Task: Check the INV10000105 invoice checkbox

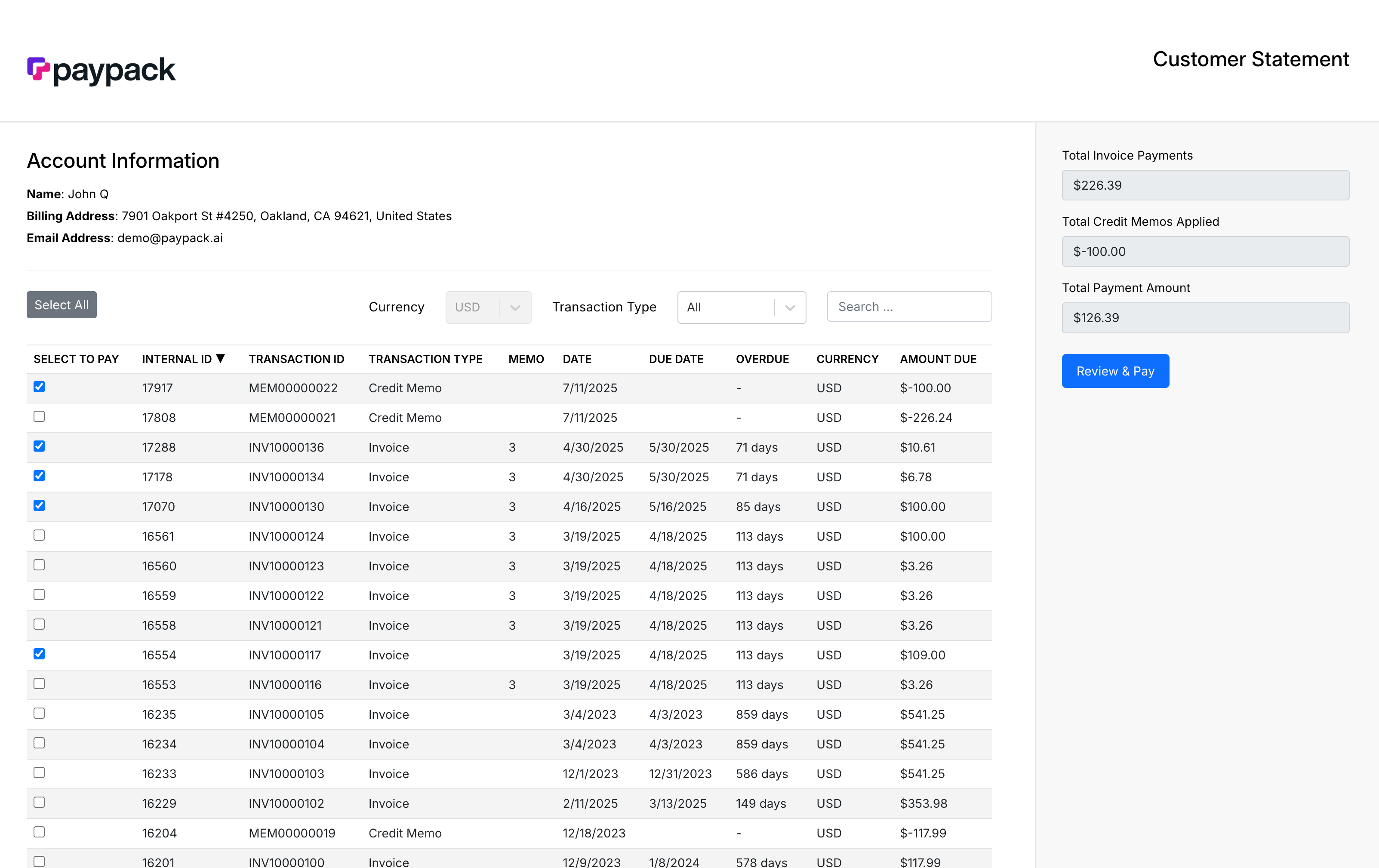Action: coord(39,714)
